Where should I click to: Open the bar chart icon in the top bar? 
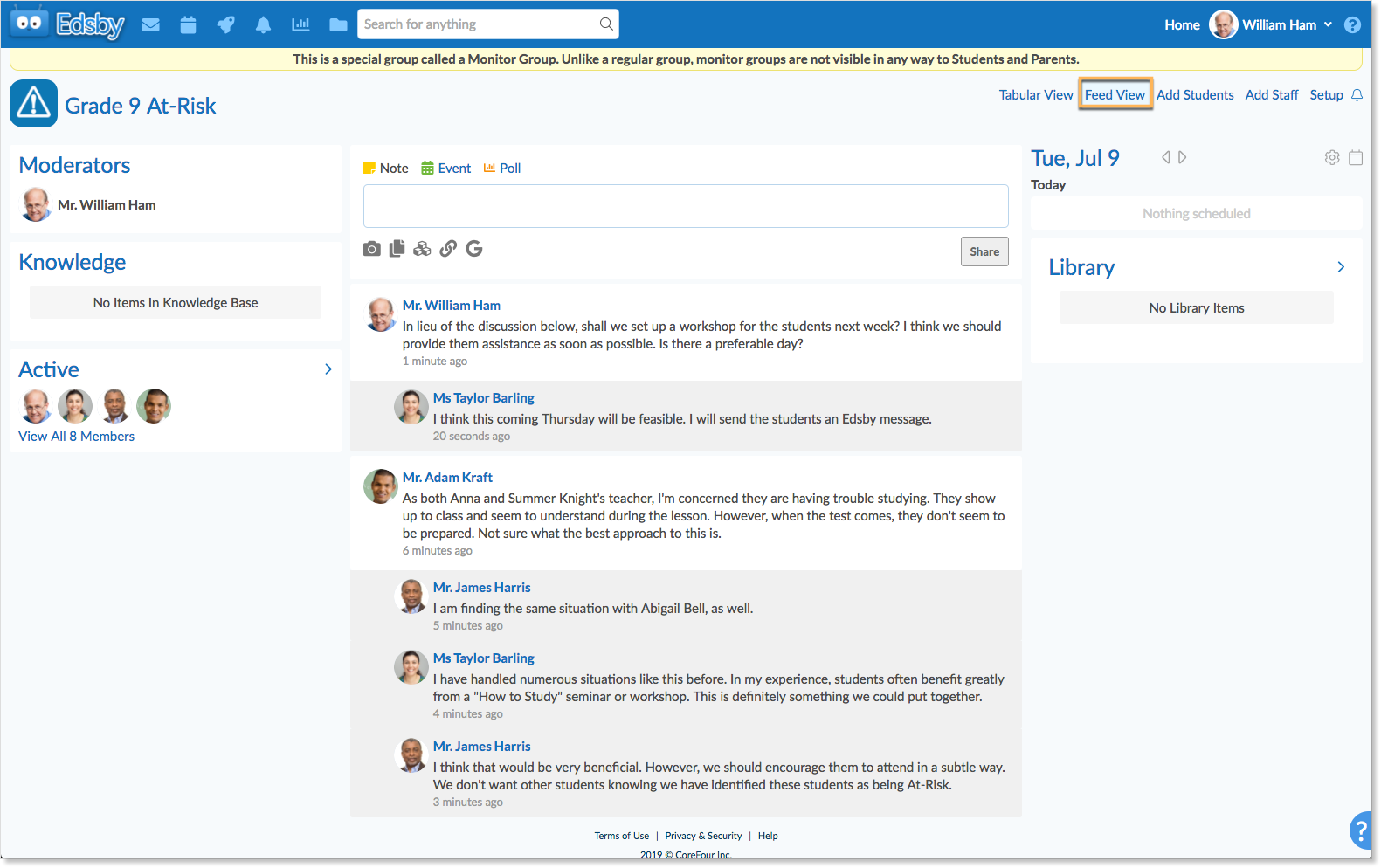point(300,24)
